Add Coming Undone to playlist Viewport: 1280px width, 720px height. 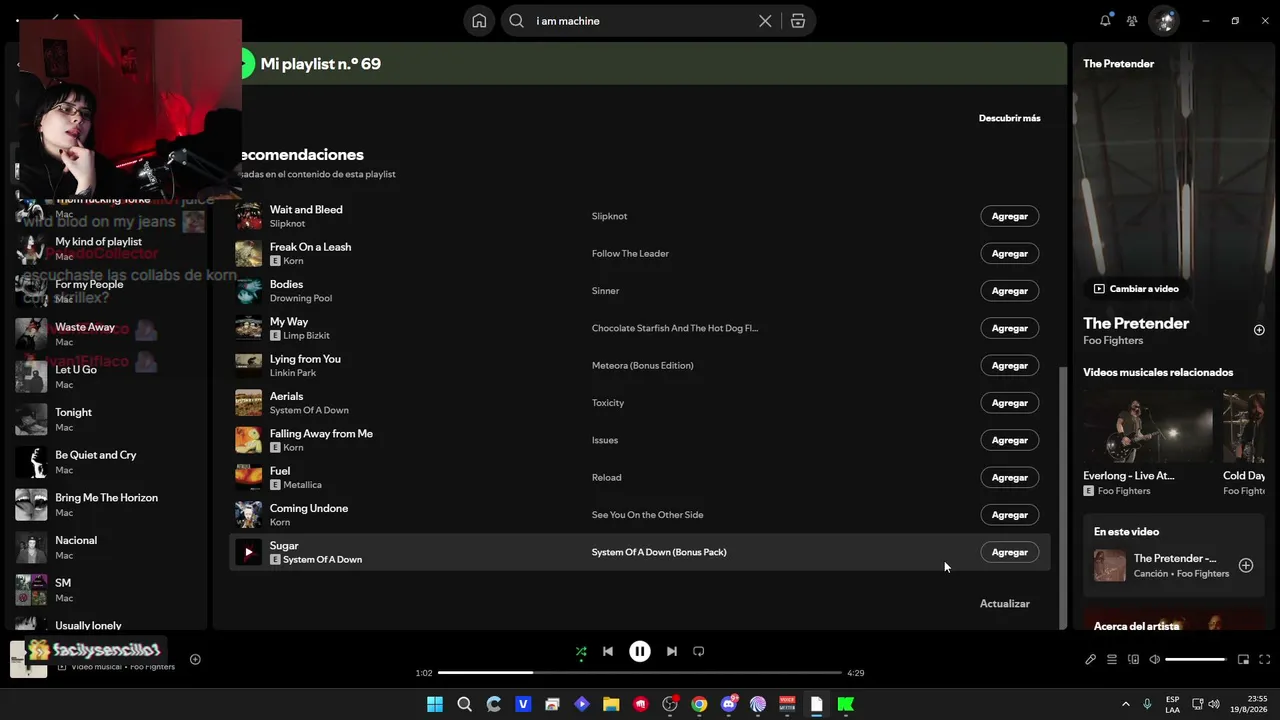tap(1010, 515)
